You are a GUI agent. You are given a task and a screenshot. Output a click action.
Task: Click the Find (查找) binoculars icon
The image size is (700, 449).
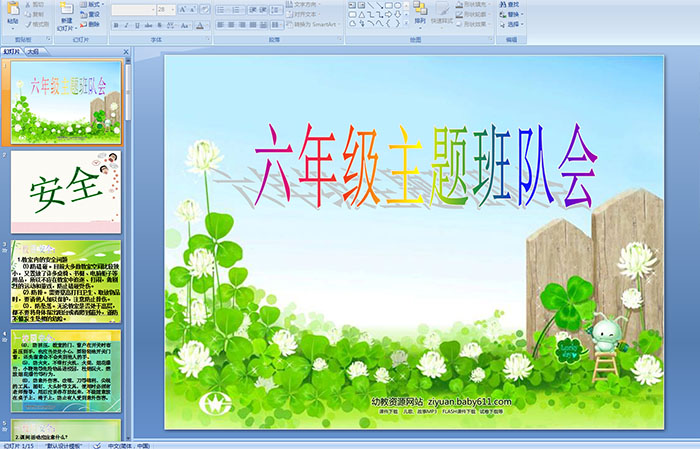[x=503, y=4]
